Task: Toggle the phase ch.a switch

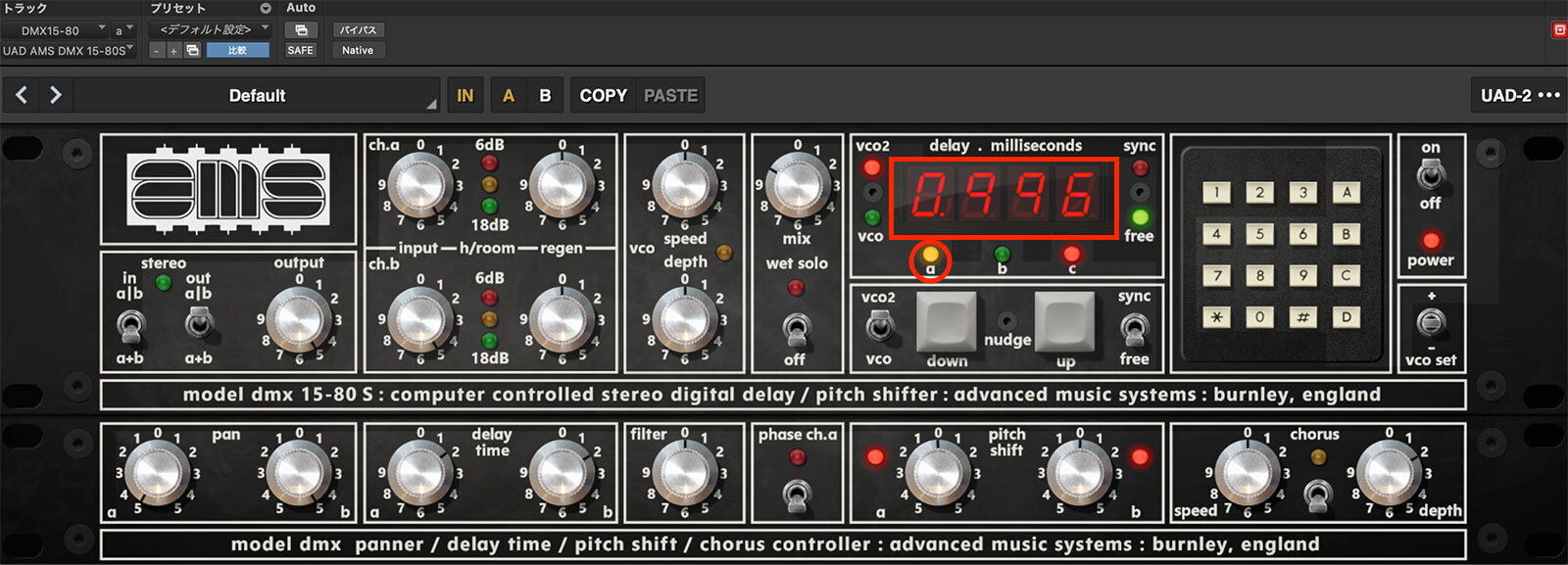Action: click(x=797, y=493)
